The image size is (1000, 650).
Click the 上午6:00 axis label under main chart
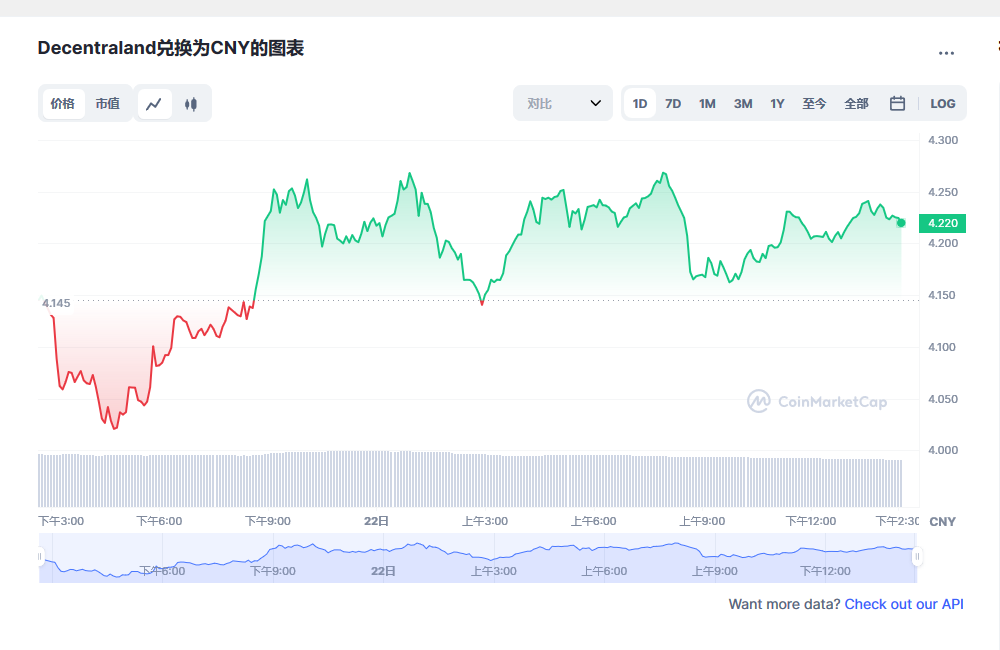(x=593, y=521)
